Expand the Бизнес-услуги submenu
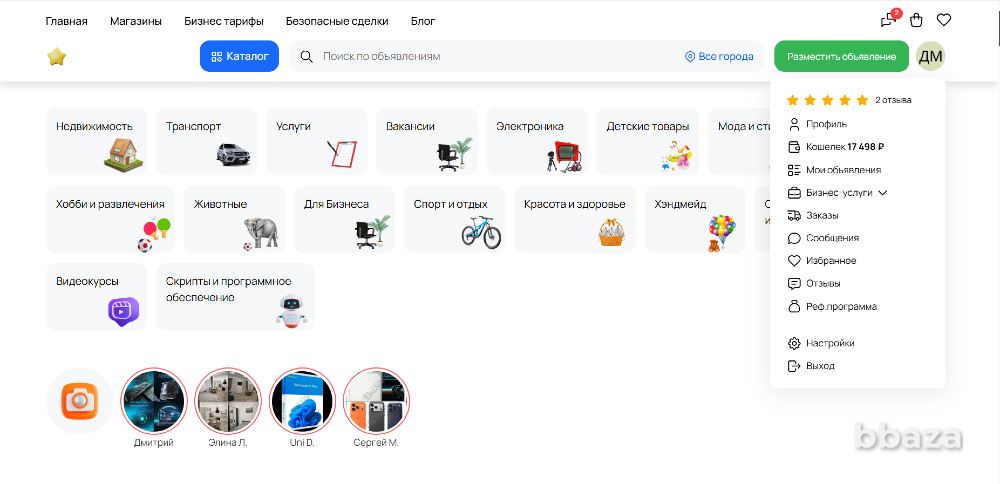Screen dimensions: 1000x484 [x=838, y=192]
